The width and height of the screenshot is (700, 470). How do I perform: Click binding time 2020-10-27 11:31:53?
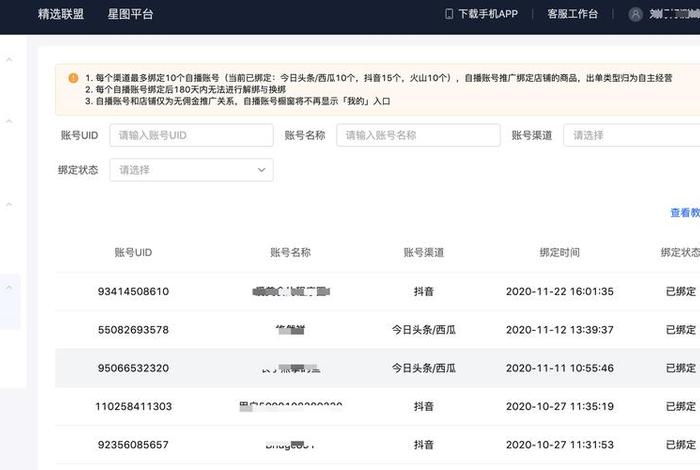[x=559, y=445]
